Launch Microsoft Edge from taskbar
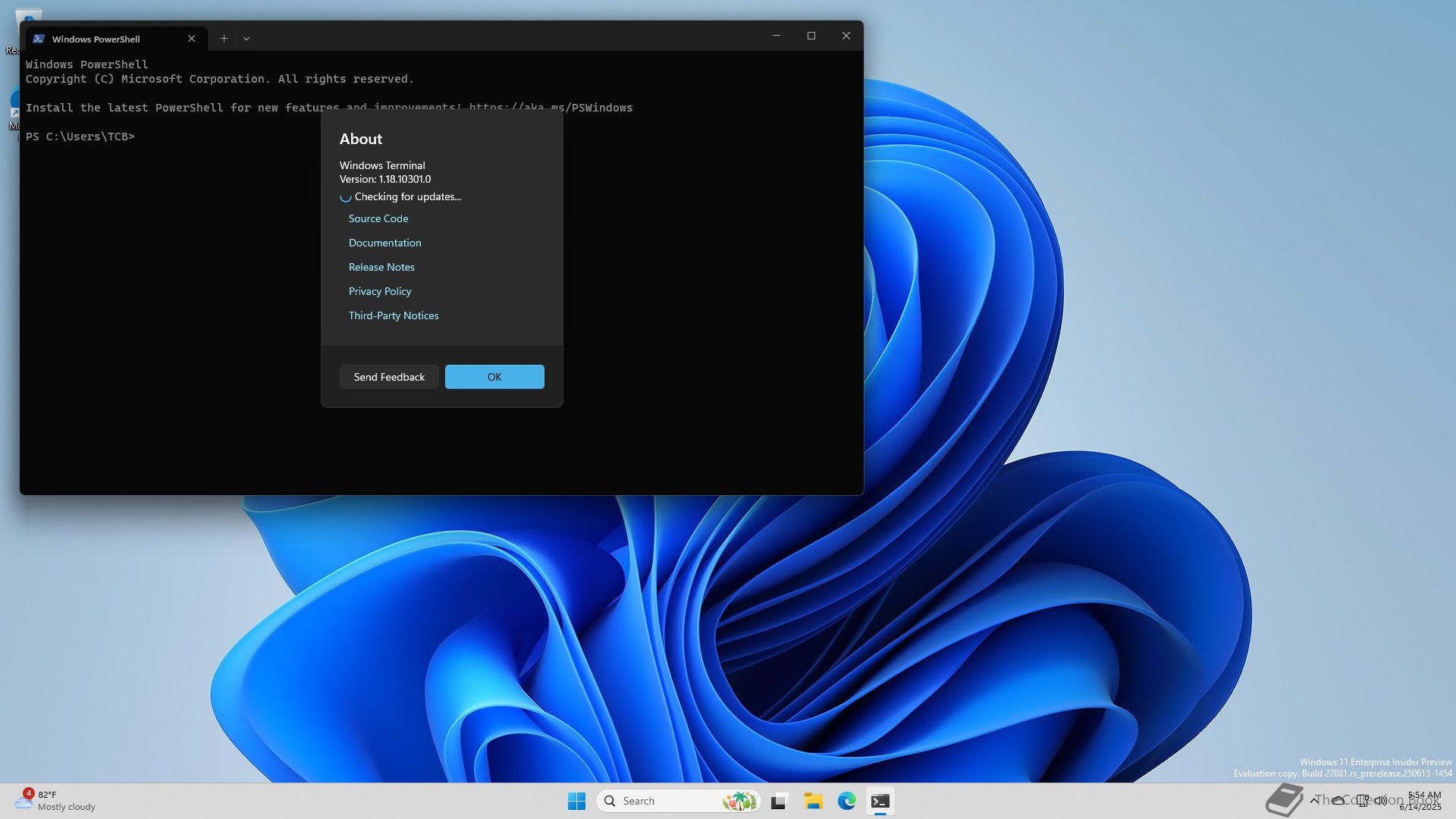 click(x=846, y=801)
